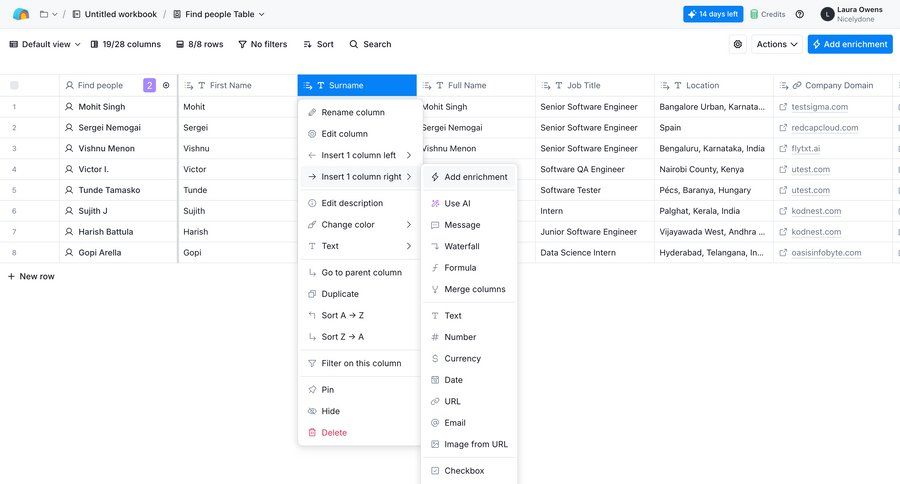Choose Text column type in submenu
The height and width of the screenshot is (484, 900).
pos(468,316)
